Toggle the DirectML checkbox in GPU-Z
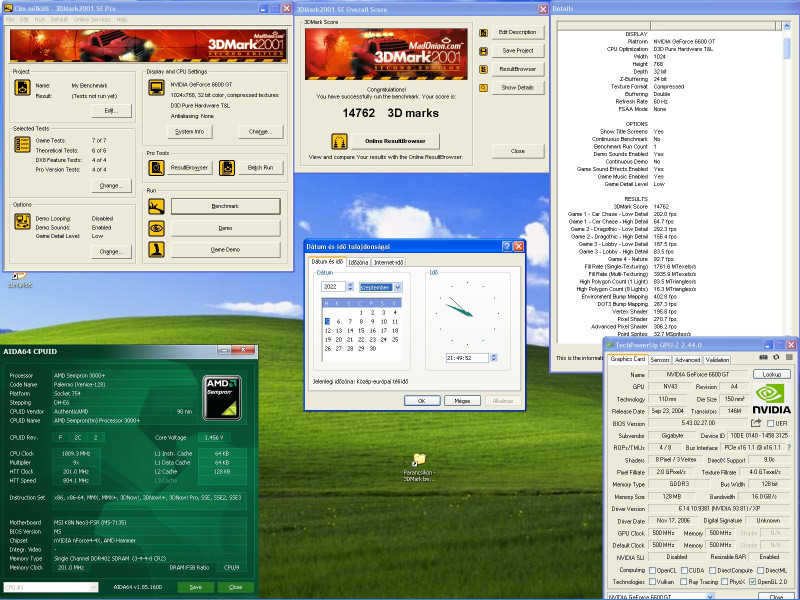This screenshot has height=600, width=800. 761,570
